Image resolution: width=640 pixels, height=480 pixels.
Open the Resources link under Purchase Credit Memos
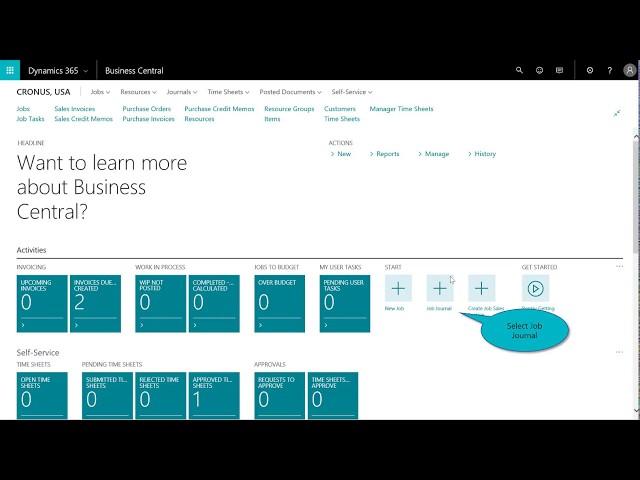pyautogui.click(x=199, y=119)
